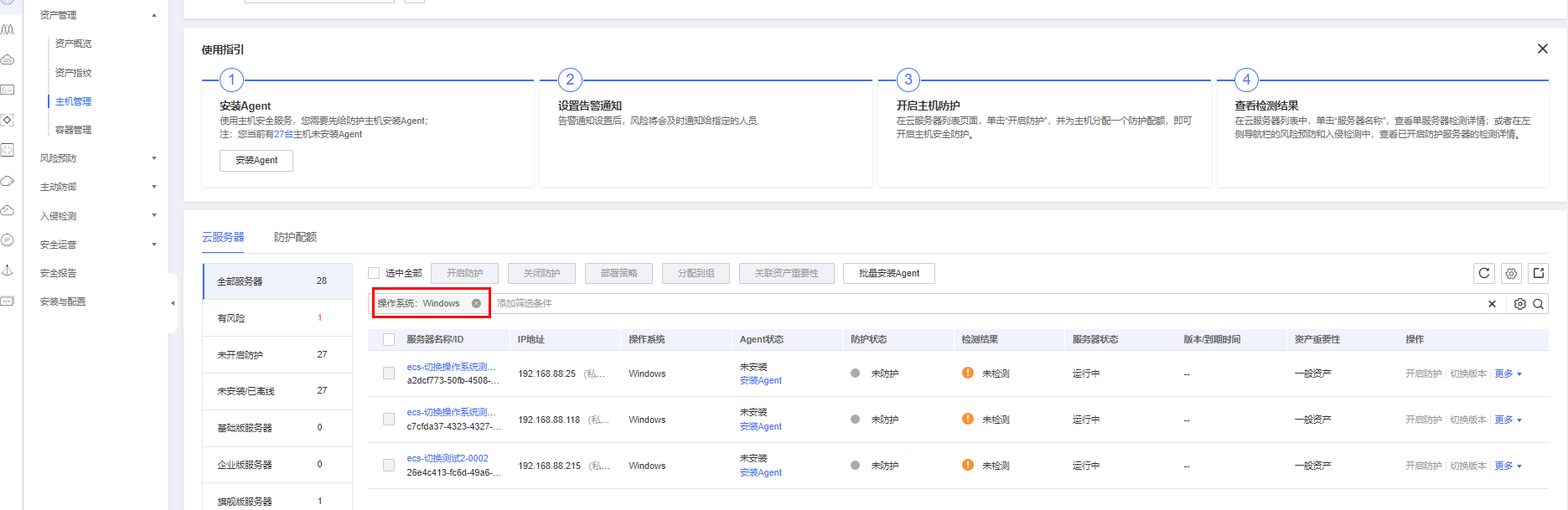
Task: Remove the Windows operating system filter tag
Action: 476,303
